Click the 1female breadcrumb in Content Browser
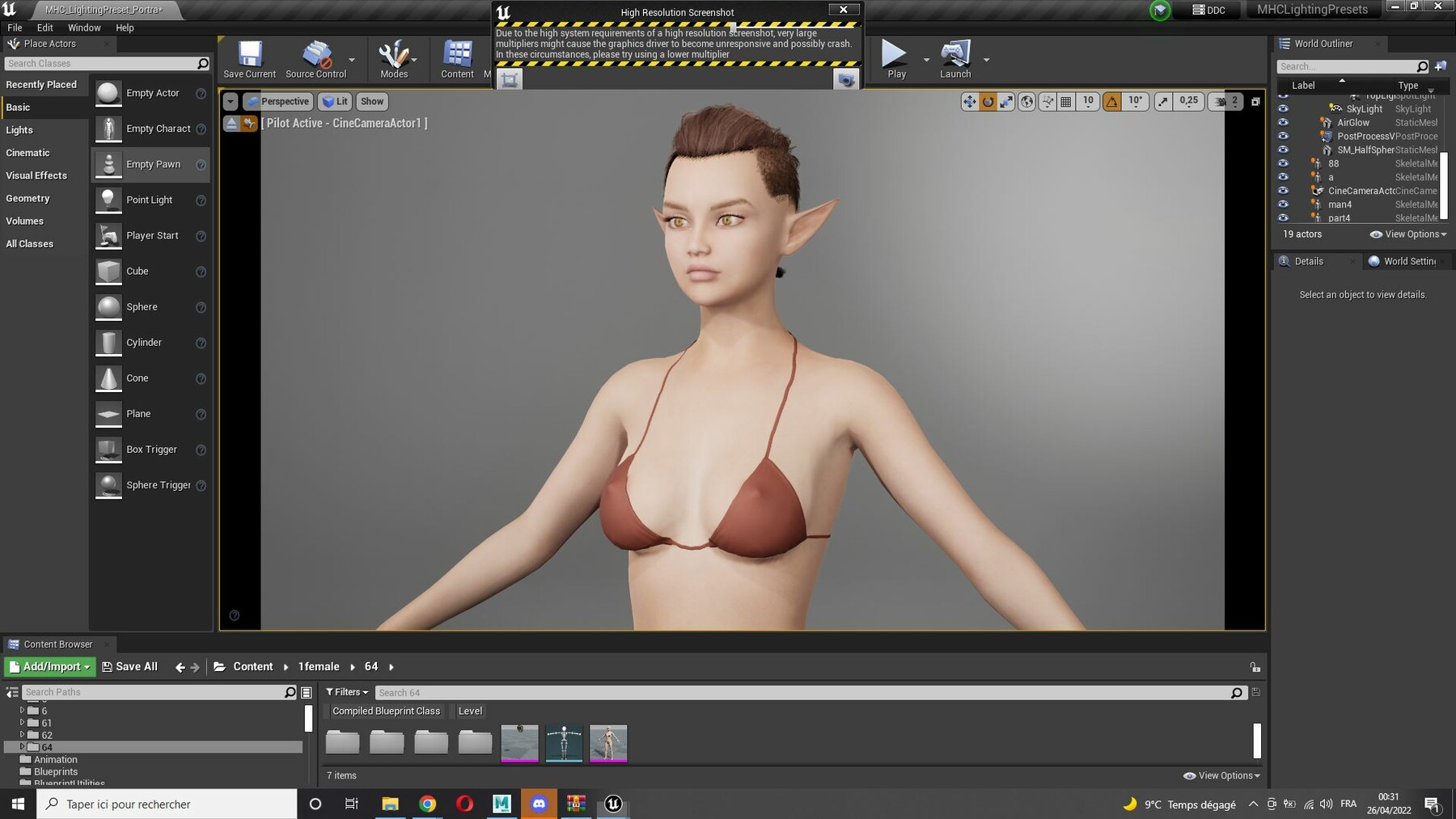Image resolution: width=1456 pixels, height=819 pixels. [319, 667]
